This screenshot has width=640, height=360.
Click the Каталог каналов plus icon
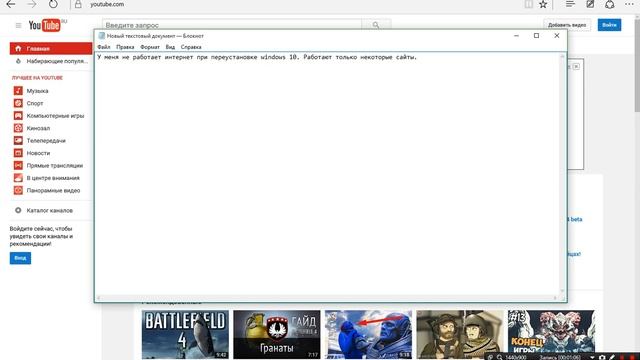tap(18, 211)
